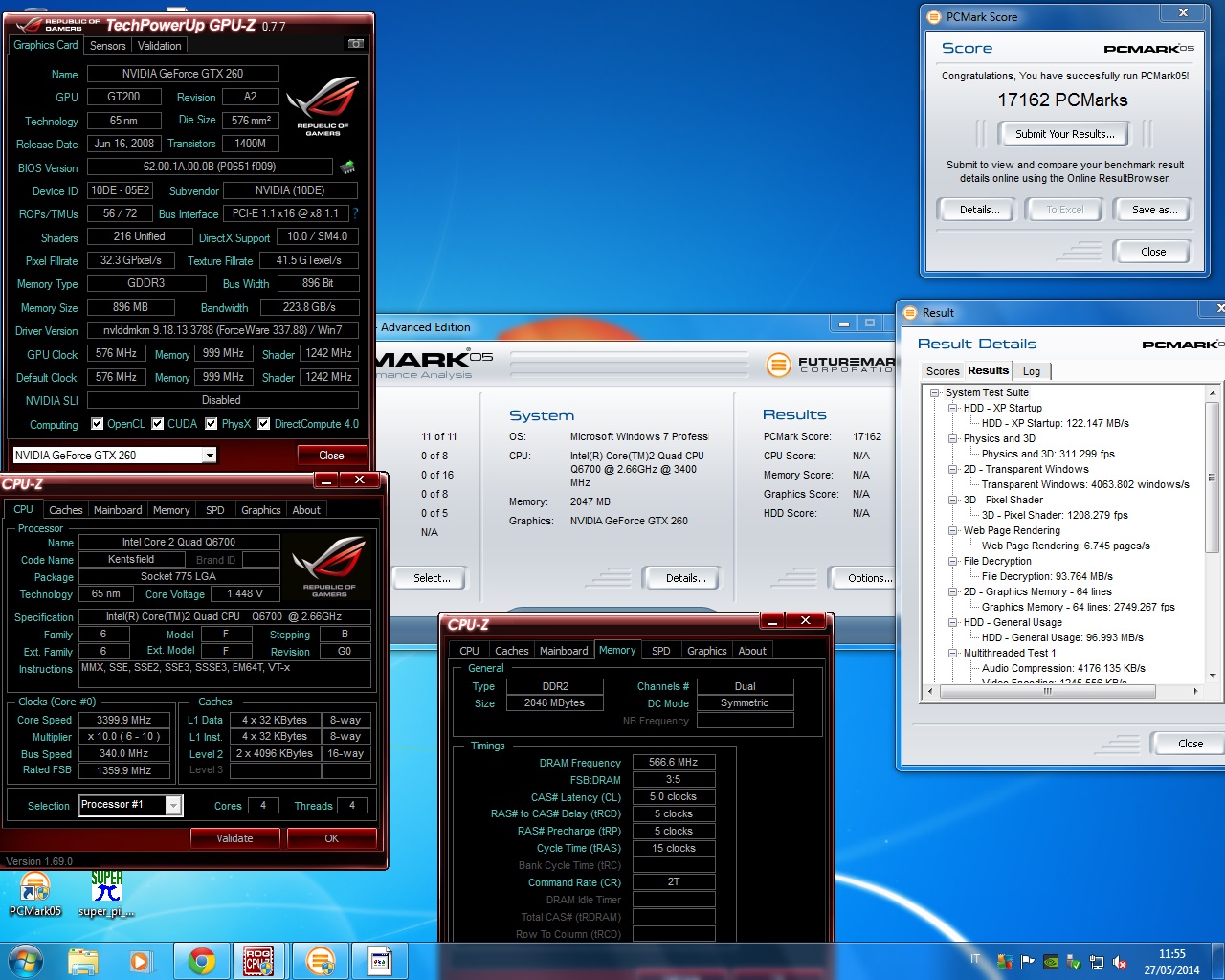Screen dimensions: 1225x980
Task: Switch to the Validation tab in GPU-Z
Action: [159, 45]
